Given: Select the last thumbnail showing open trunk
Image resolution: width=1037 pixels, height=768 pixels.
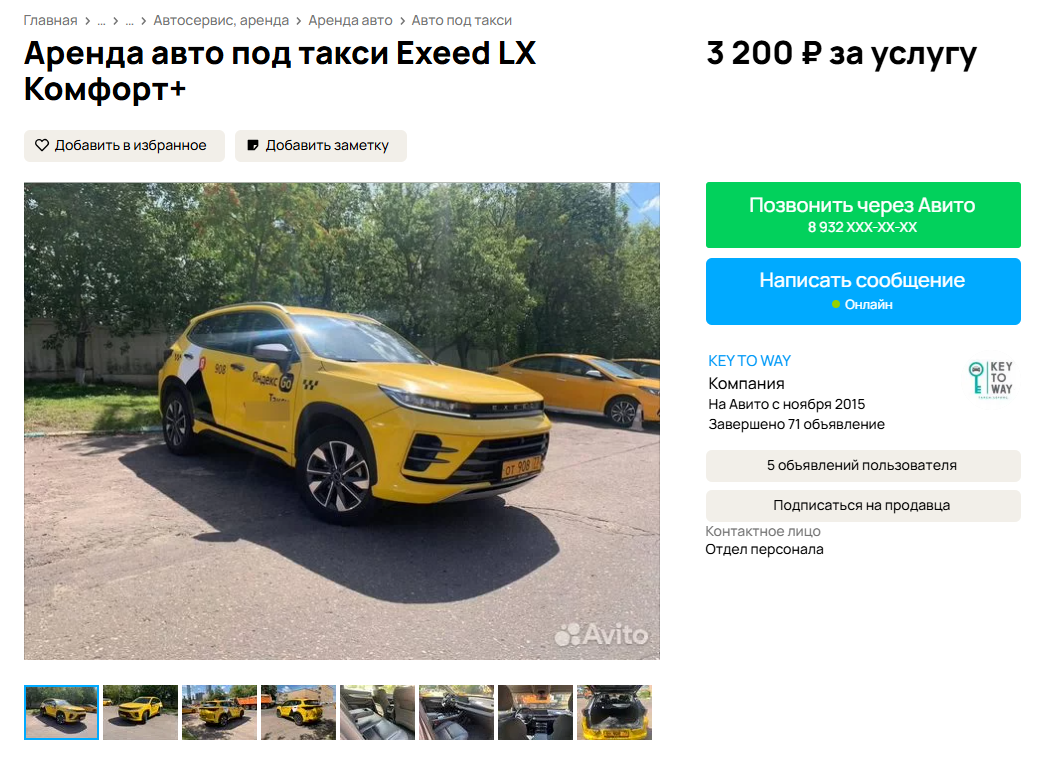Looking at the screenshot, I should click(614, 712).
